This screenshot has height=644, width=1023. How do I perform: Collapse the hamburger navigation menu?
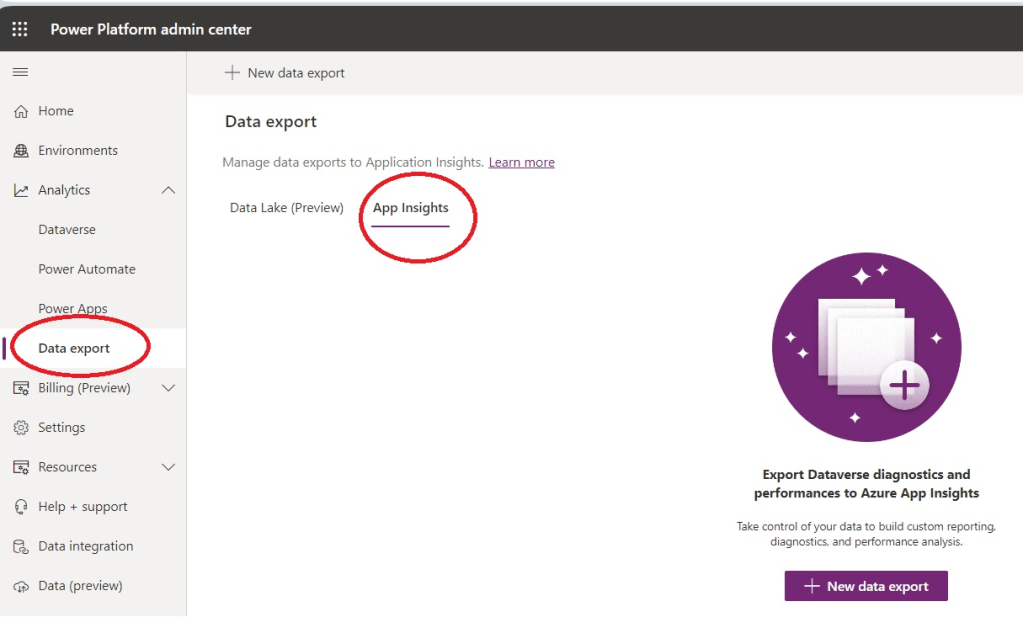(x=20, y=72)
